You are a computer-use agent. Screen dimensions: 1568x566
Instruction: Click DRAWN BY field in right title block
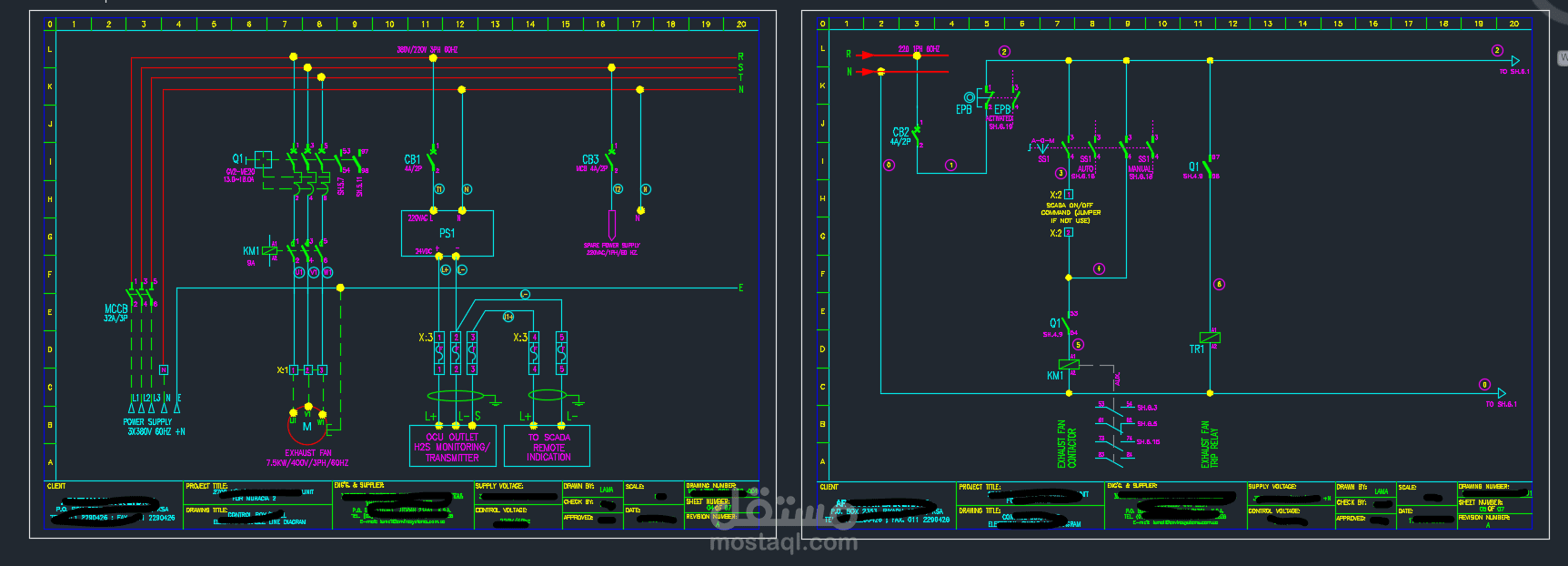pyautogui.click(x=1364, y=490)
